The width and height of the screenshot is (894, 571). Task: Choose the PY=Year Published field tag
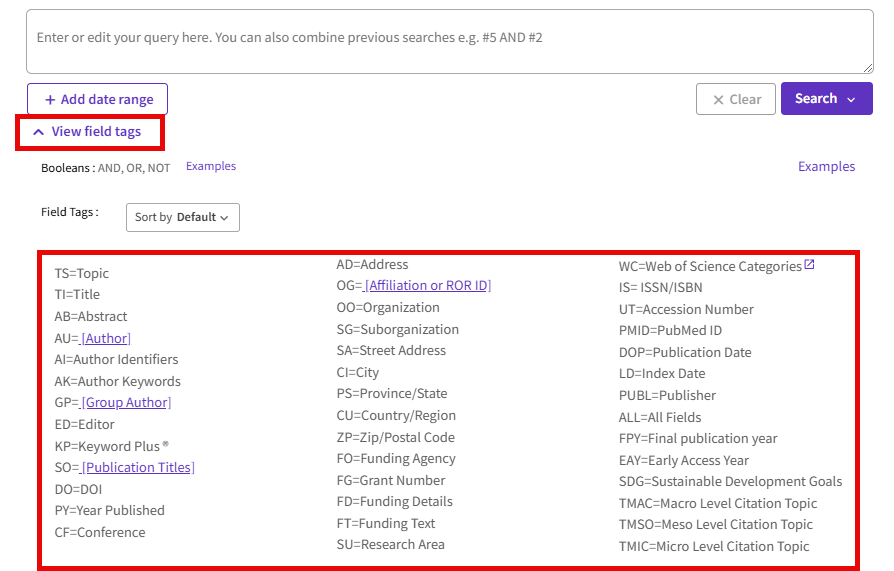109,511
